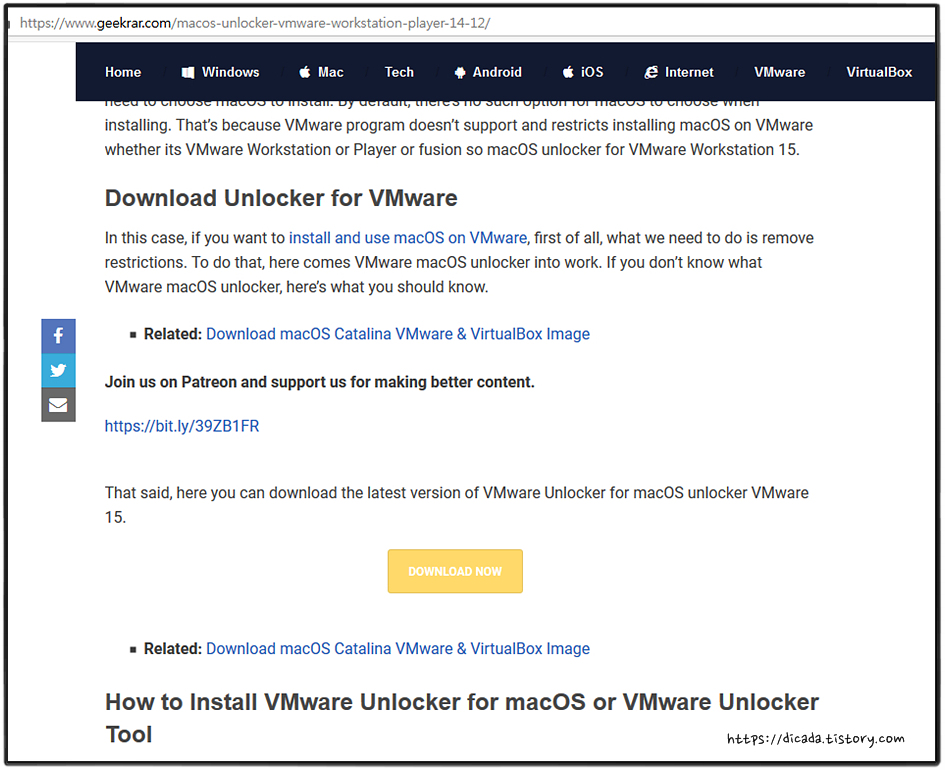The image size is (945, 770).
Task: Click the Android robot icon in navbar
Action: point(460,72)
